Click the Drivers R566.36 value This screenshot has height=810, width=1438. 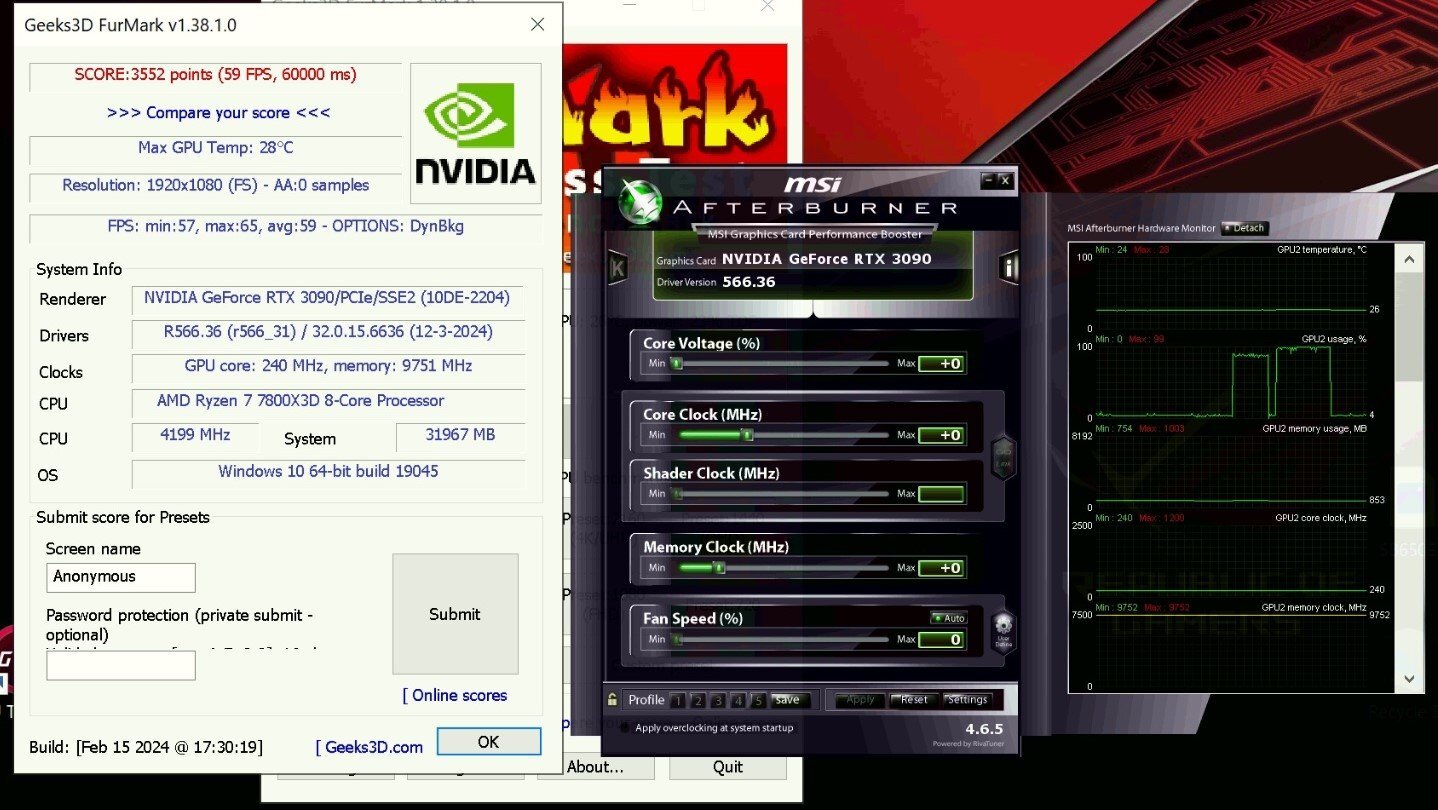(x=328, y=332)
